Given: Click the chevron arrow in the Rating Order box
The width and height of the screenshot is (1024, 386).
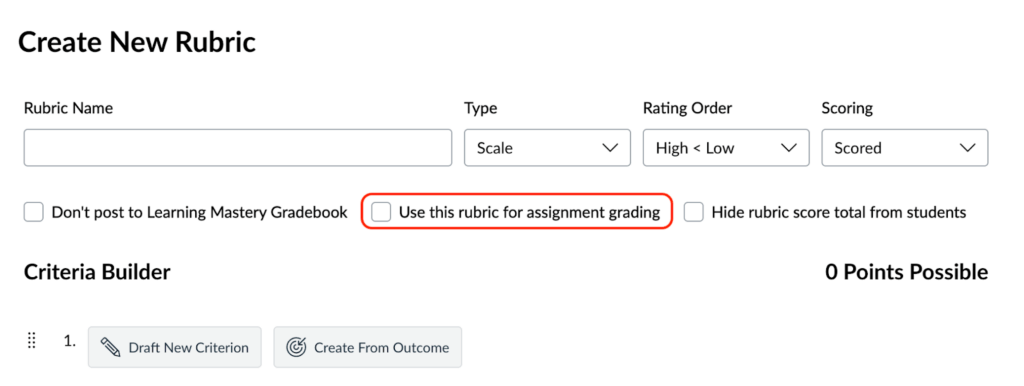Looking at the screenshot, I should click(x=788, y=148).
